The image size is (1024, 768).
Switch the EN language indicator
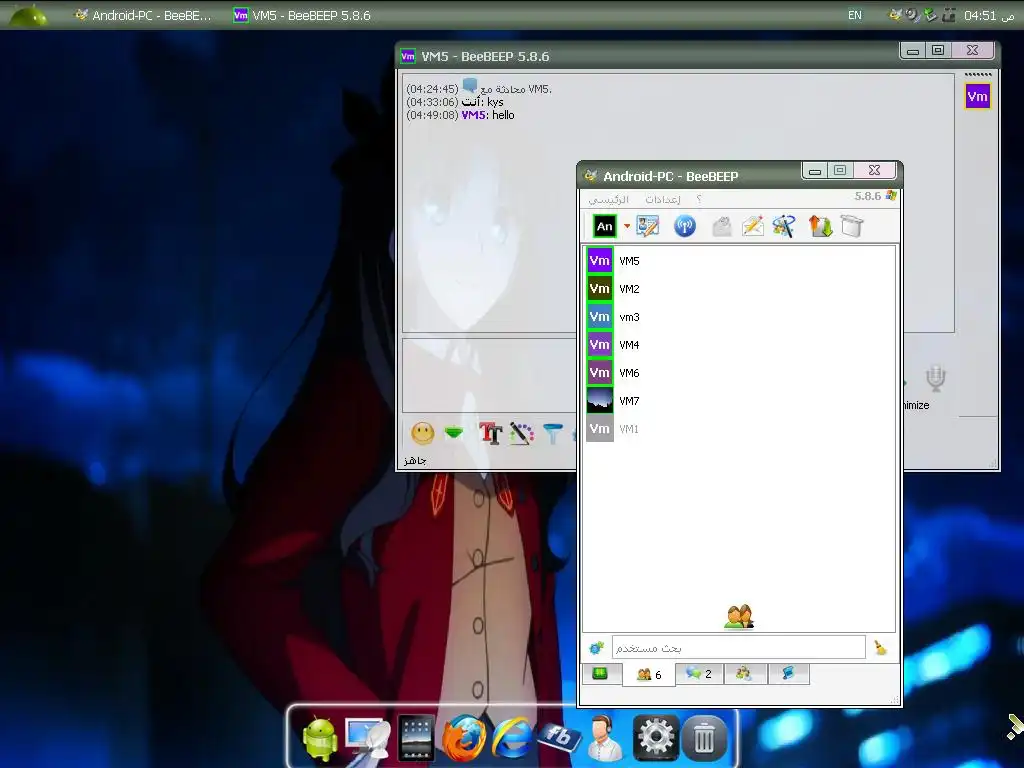(854, 15)
